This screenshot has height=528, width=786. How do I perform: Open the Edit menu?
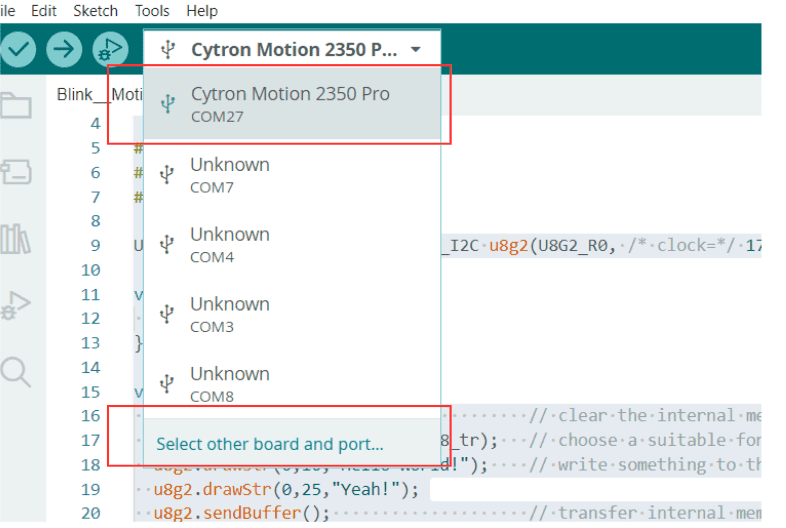tap(43, 11)
